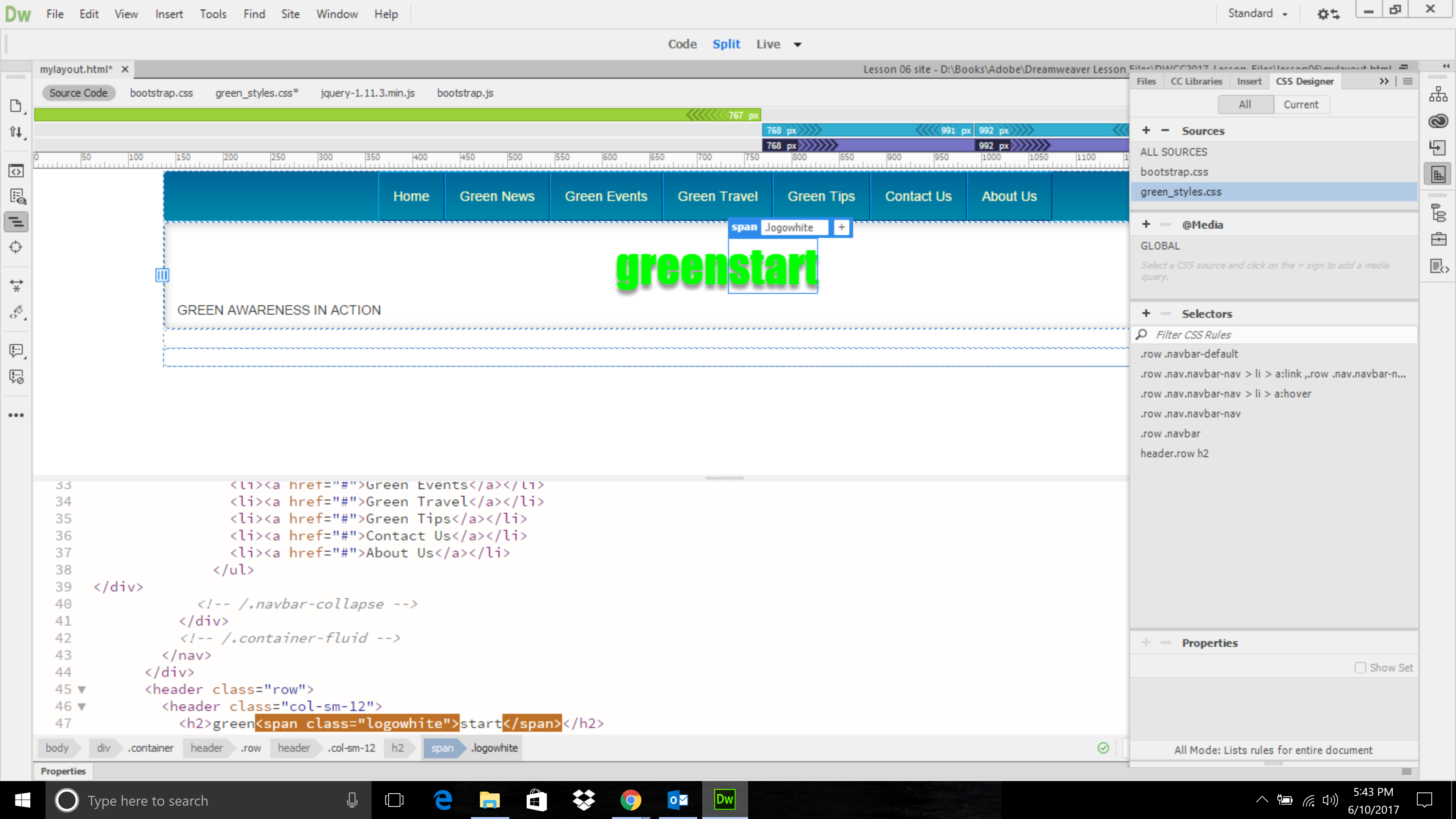Select the green_styles.css related file
Screen dimensions: 1456x819
pos(256,93)
